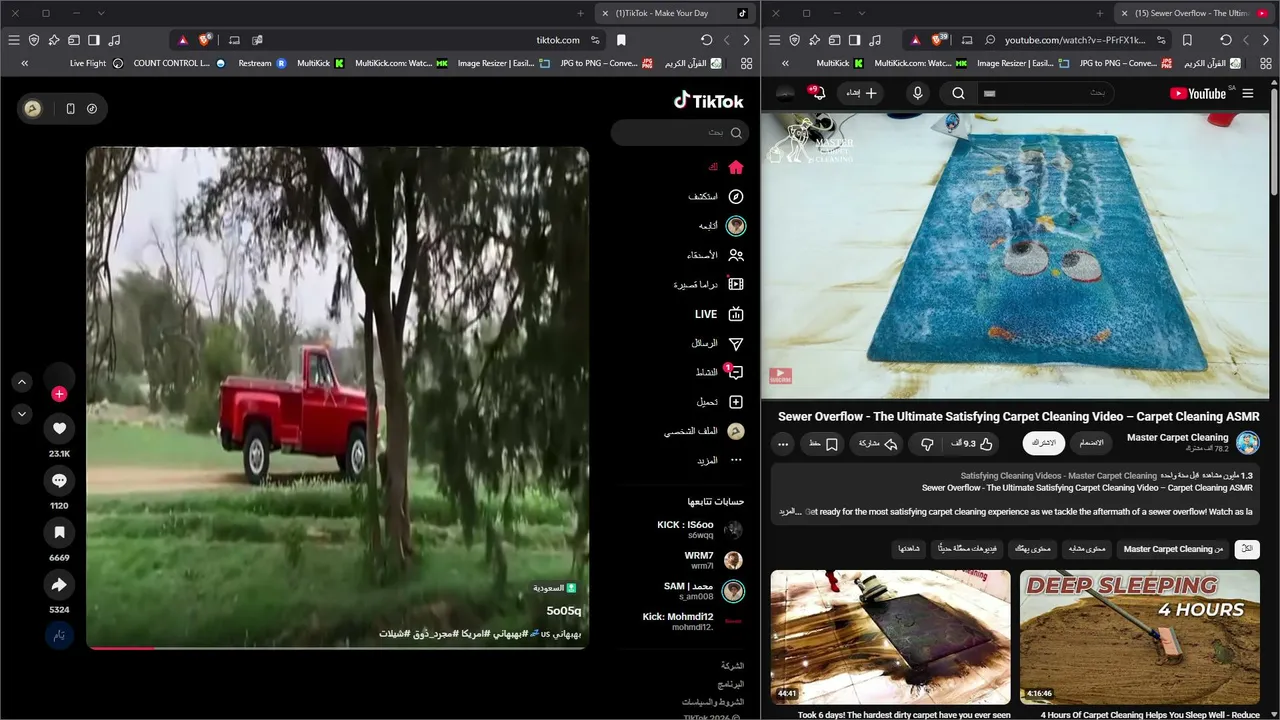Screen dimensions: 1280x720
Task: Select the TikTok - Make Your Day tab
Action: pos(675,13)
